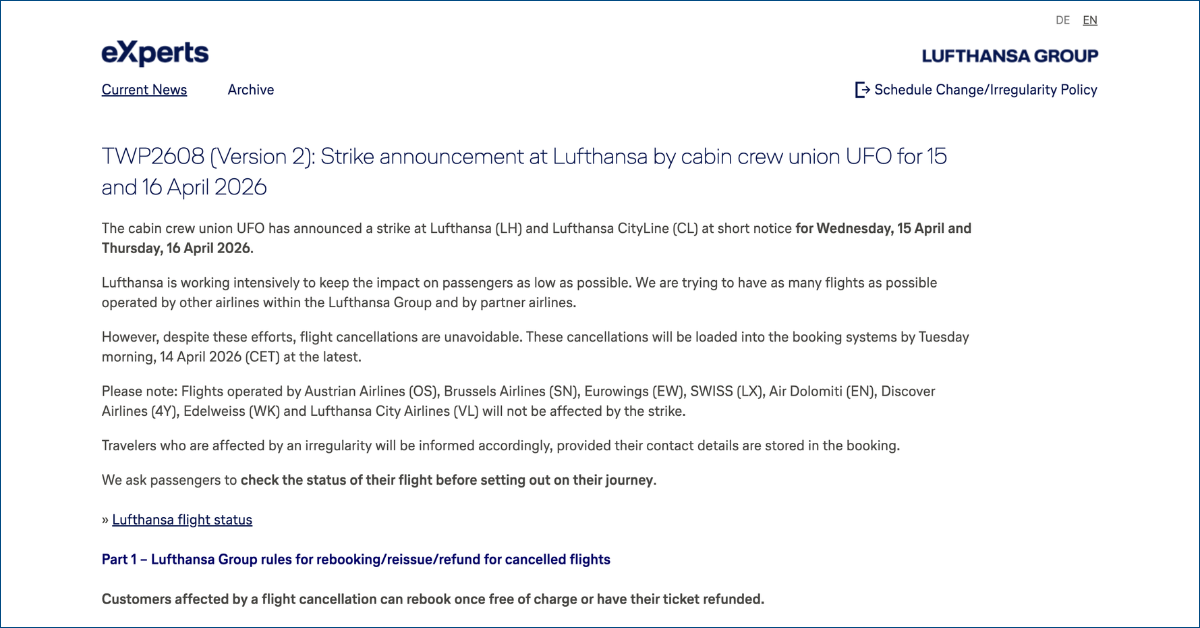
Task: Click the Lufthansa Group logo
Action: (1009, 56)
